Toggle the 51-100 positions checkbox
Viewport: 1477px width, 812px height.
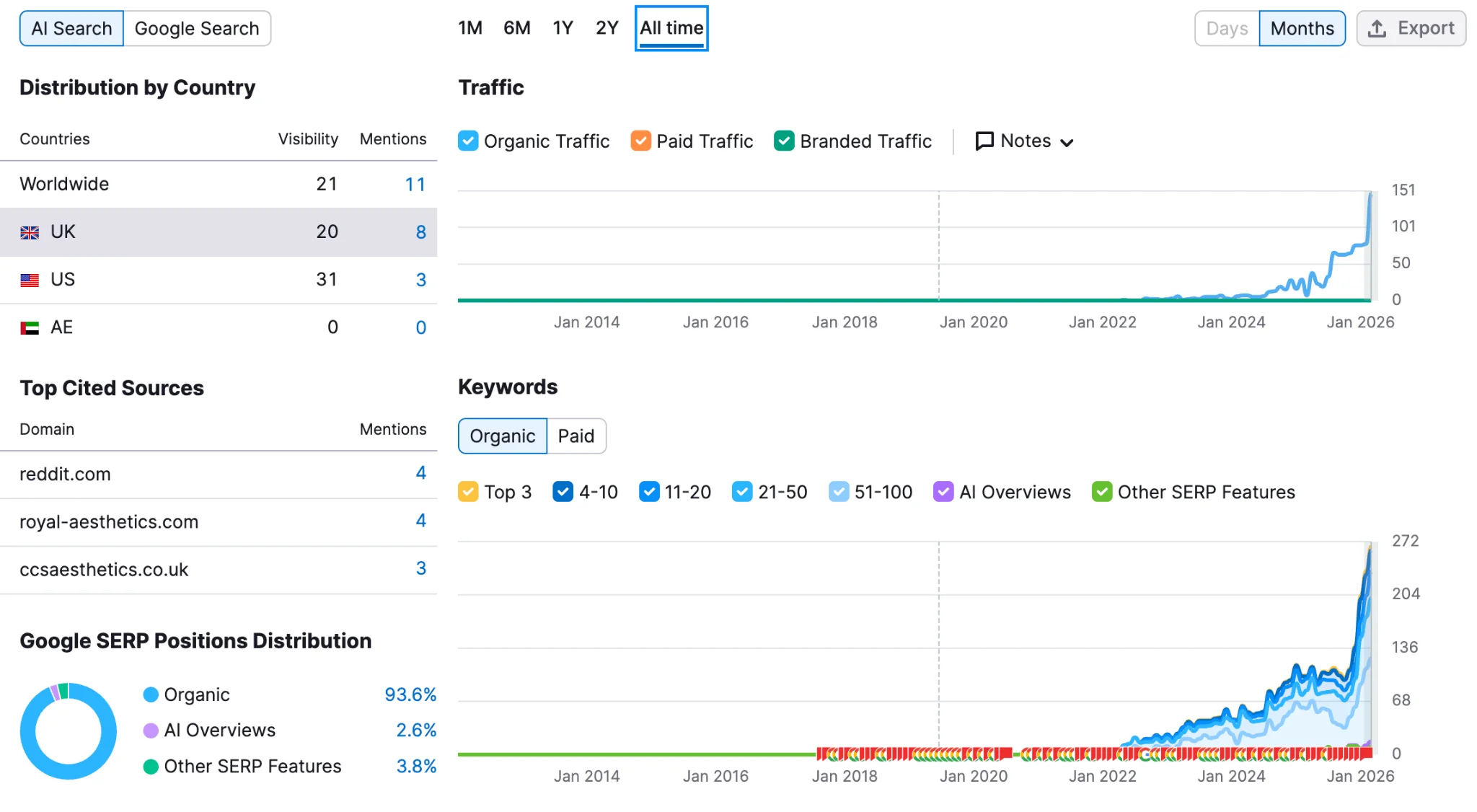tap(839, 492)
